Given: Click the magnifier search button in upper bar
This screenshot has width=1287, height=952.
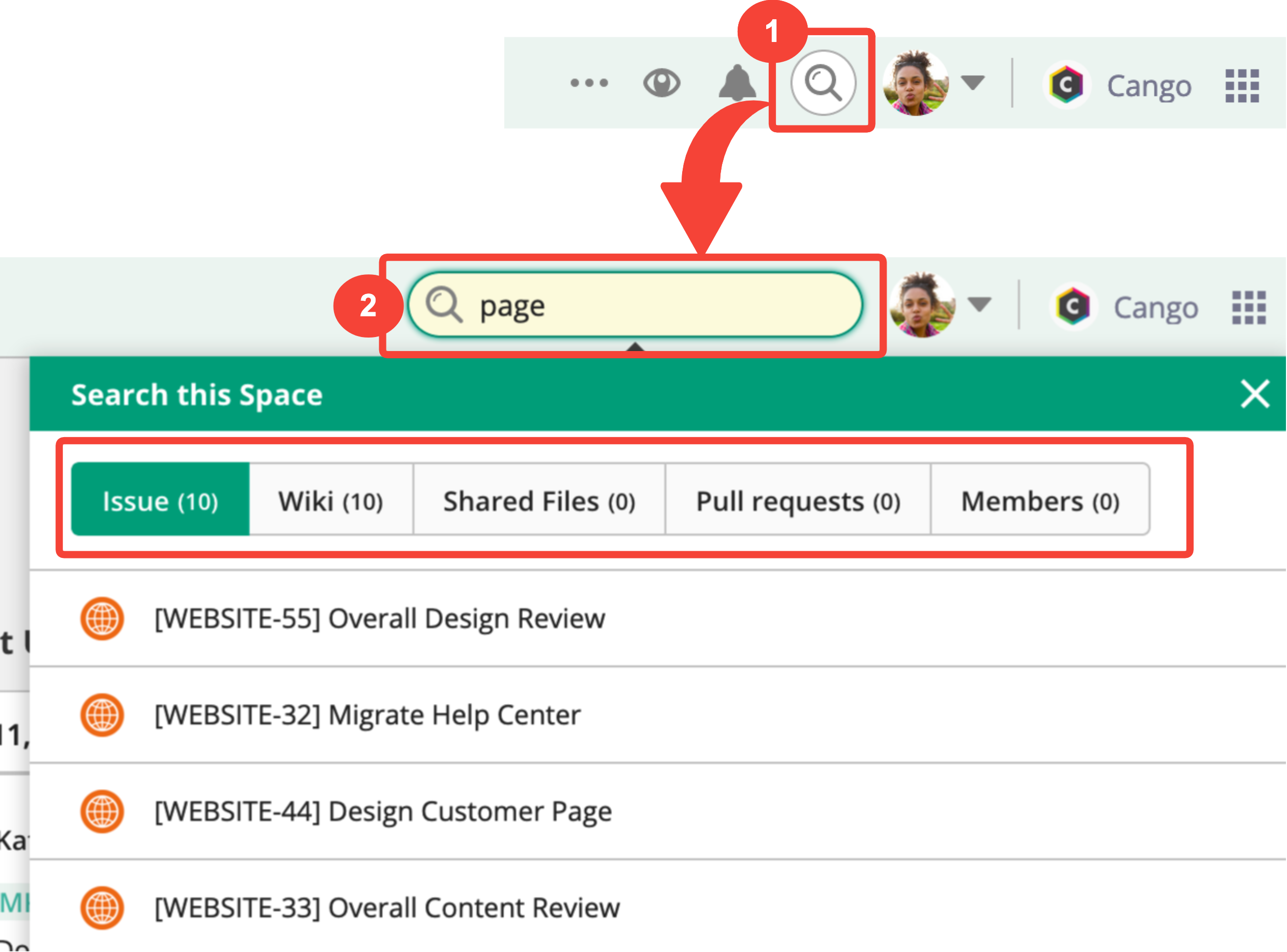Looking at the screenshot, I should (x=824, y=83).
